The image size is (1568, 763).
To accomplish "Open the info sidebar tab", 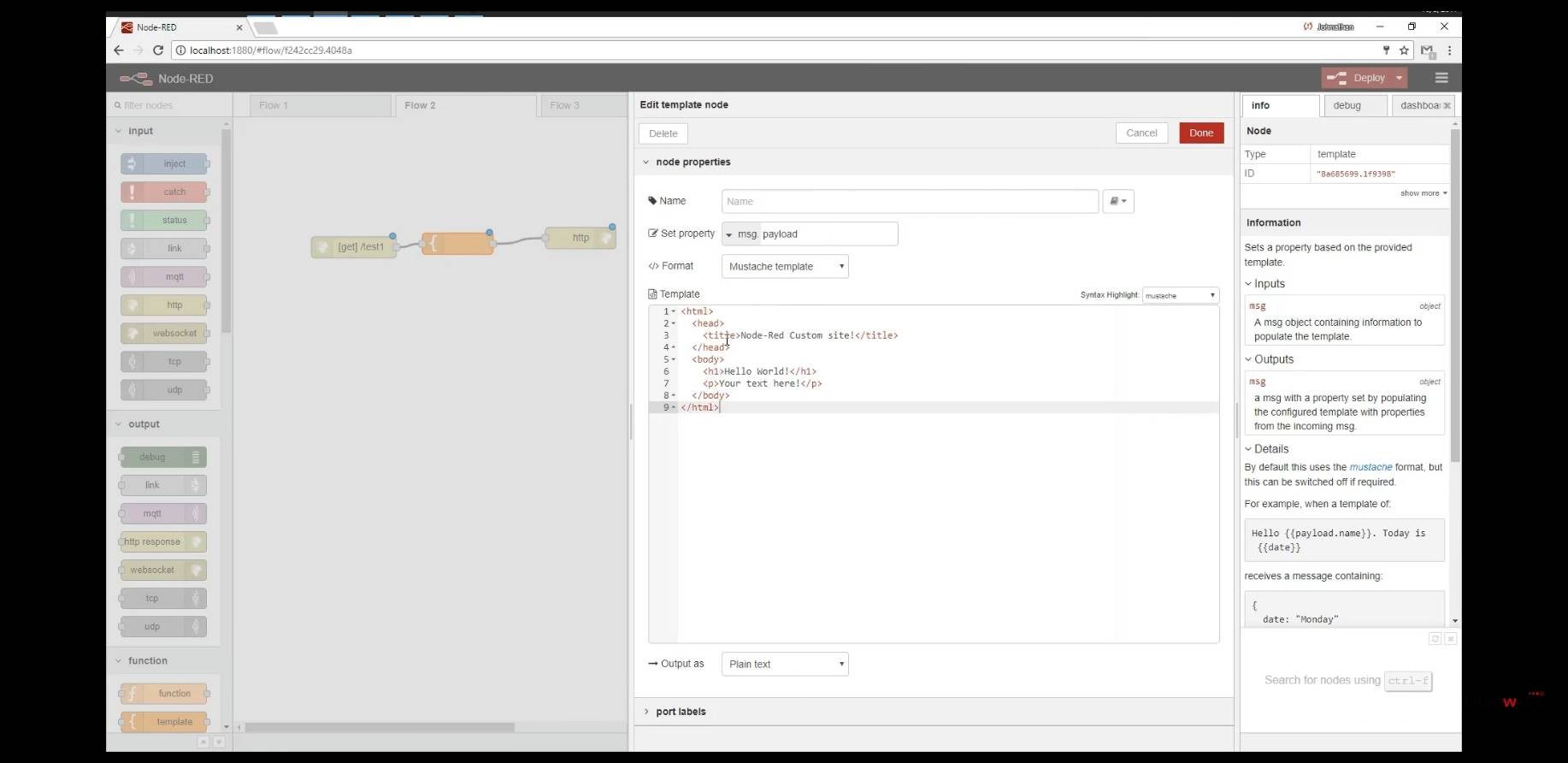I will pos(1281,105).
